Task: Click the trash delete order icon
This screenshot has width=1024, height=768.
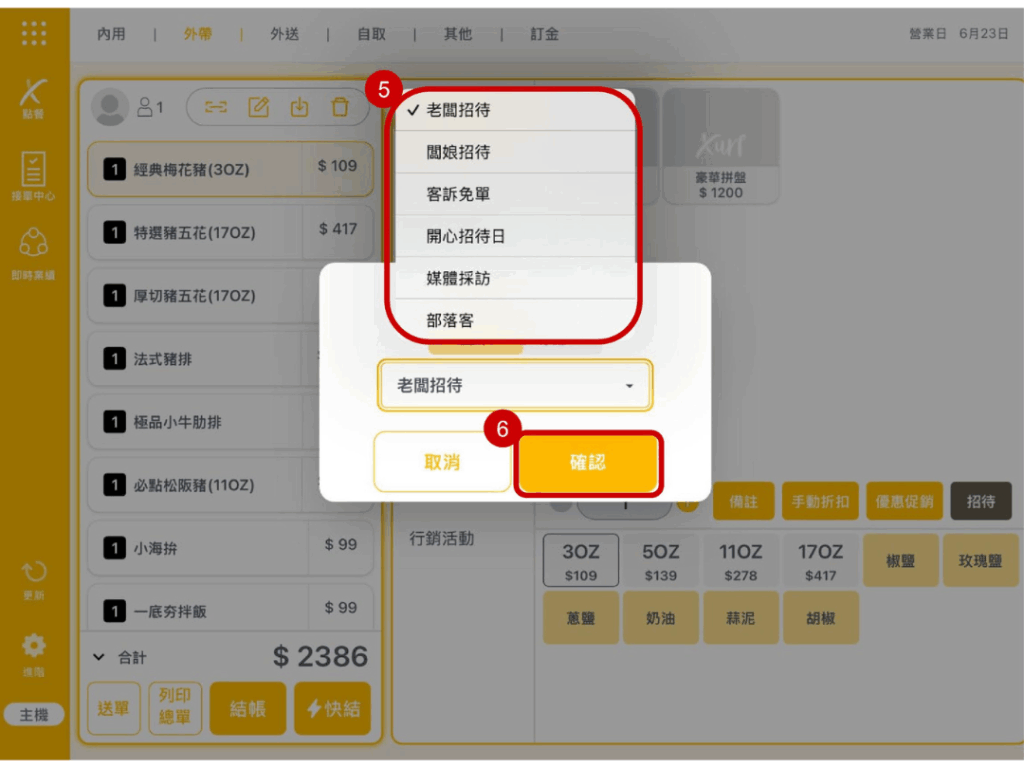Action: [340, 108]
